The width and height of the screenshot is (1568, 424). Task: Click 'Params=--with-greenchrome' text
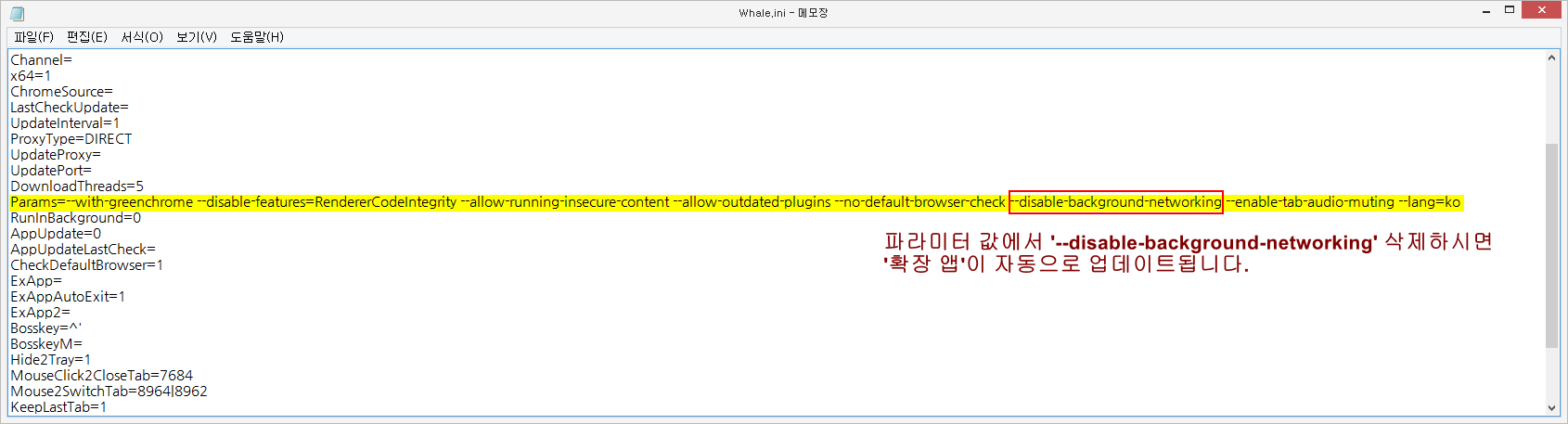[102, 202]
